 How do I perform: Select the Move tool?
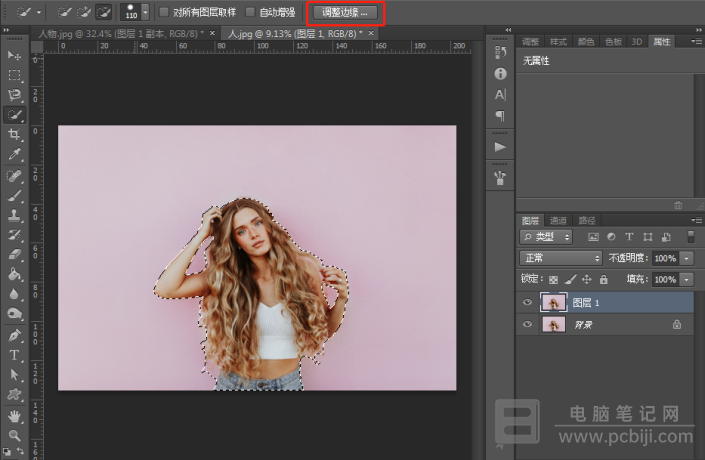14,55
